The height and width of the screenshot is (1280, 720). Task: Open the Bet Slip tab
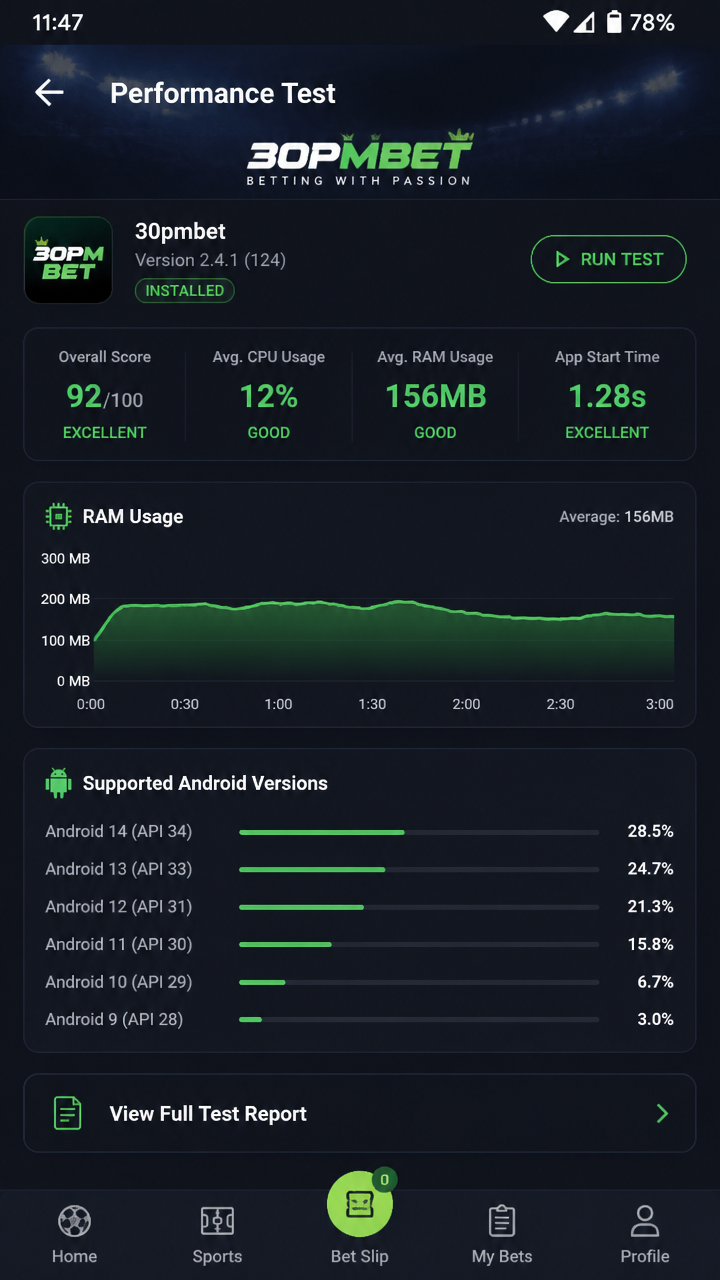click(360, 1220)
